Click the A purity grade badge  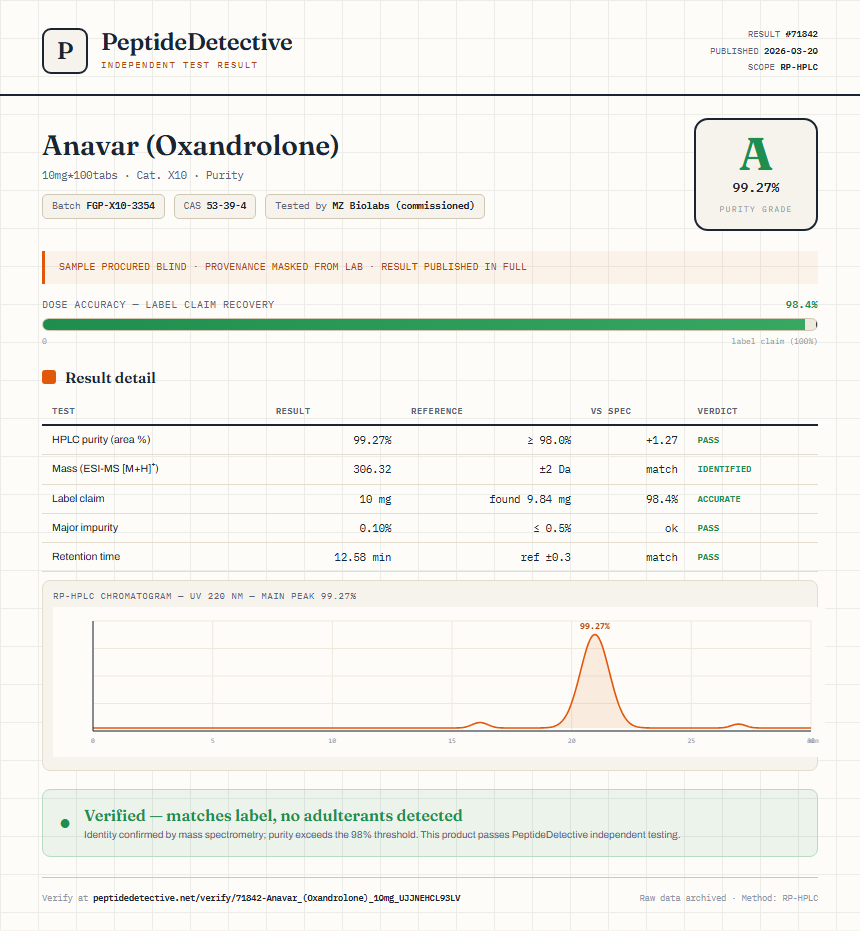pos(755,175)
